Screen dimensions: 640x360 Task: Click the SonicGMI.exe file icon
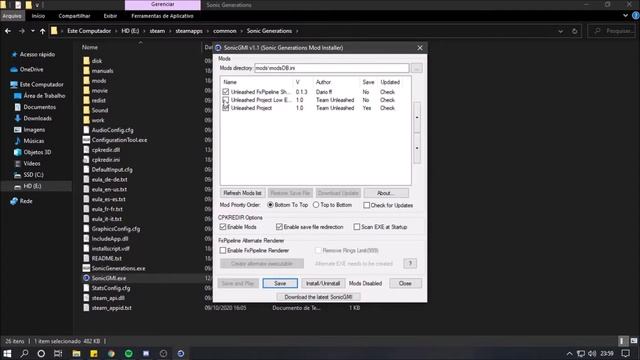(86, 278)
